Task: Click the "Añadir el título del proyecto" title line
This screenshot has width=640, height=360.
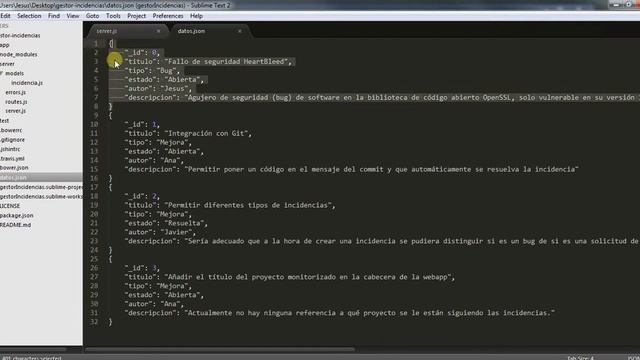Action: pyautogui.click(x=289, y=277)
